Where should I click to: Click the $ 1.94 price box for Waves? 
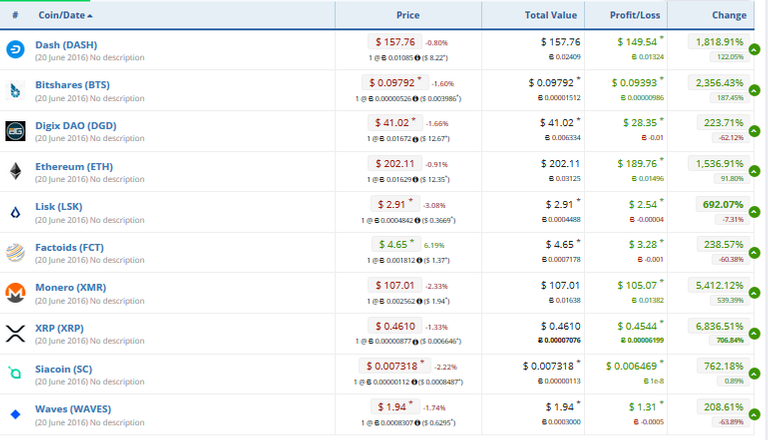(x=395, y=407)
